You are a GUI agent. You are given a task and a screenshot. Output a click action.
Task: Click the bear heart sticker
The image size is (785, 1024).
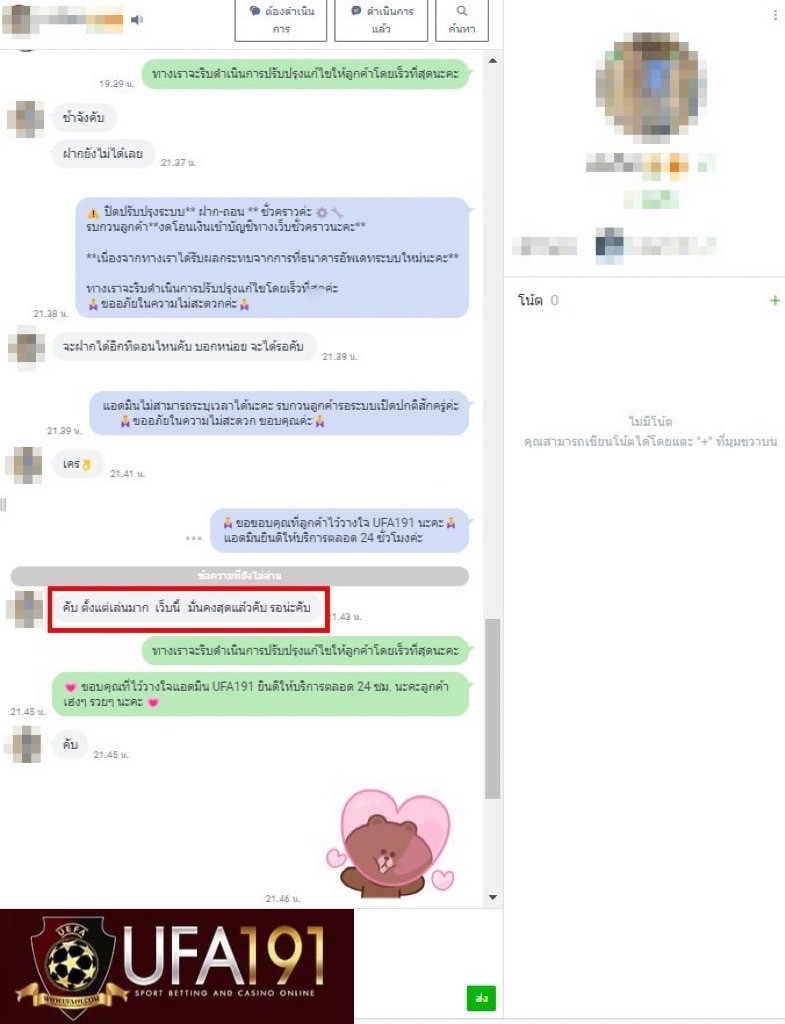coord(390,842)
